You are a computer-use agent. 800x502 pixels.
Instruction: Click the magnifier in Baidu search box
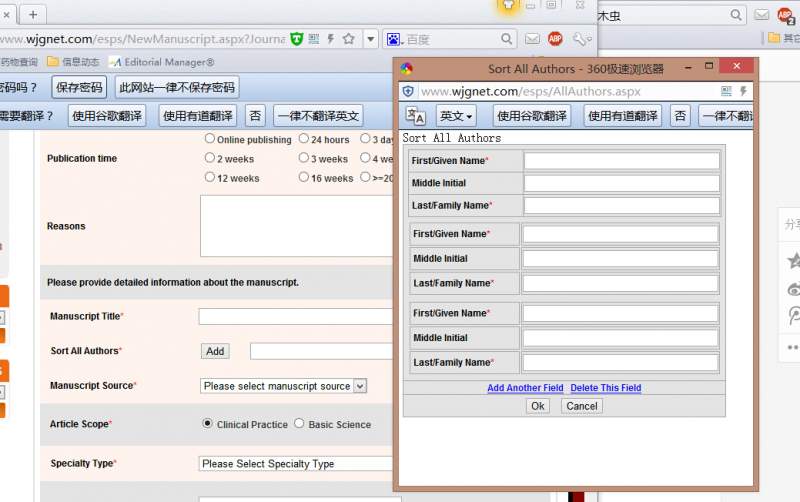coord(506,39)
